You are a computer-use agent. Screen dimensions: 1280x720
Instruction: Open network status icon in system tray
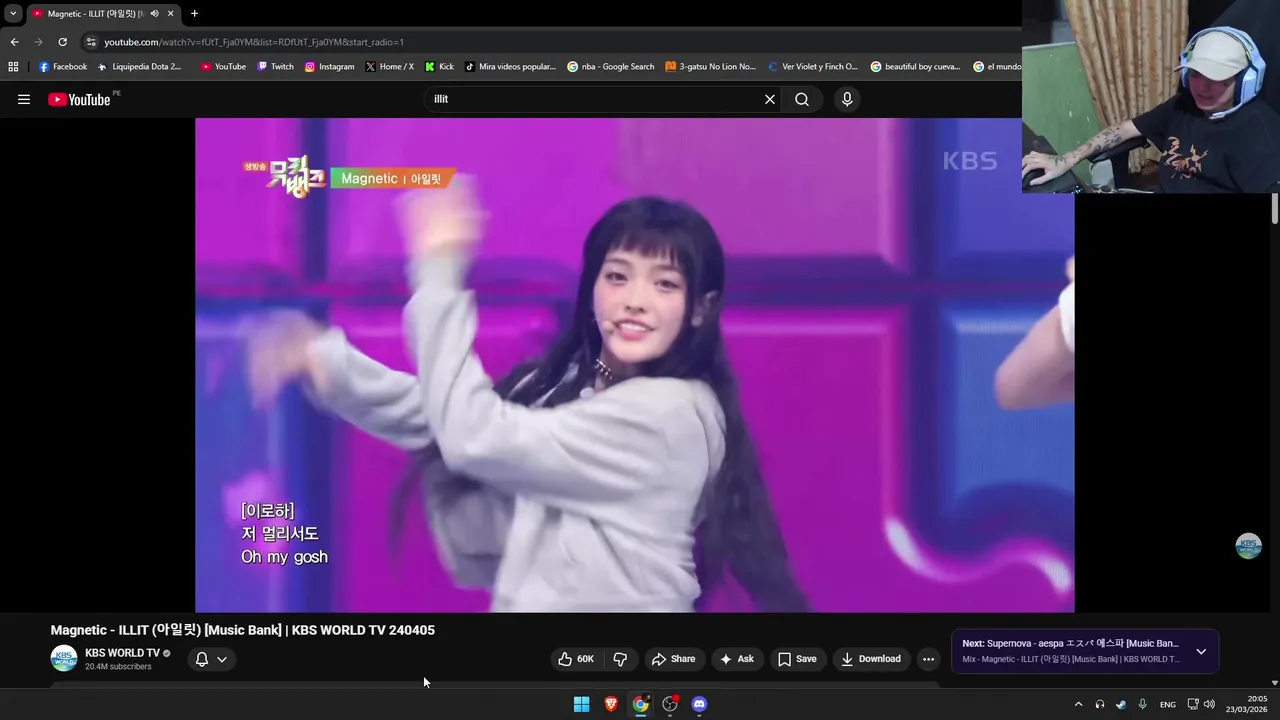pos(1193,704)
